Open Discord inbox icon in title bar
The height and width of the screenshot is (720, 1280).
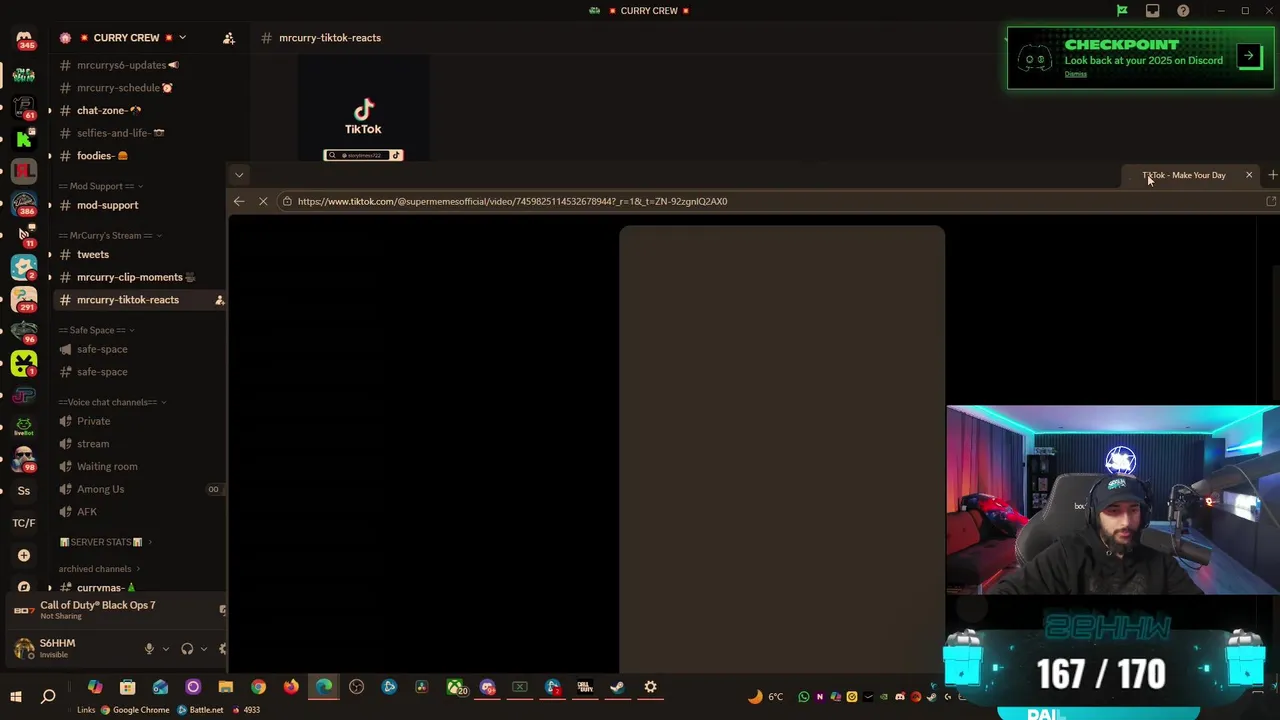pyautogui.click(x=1153, y=11)
